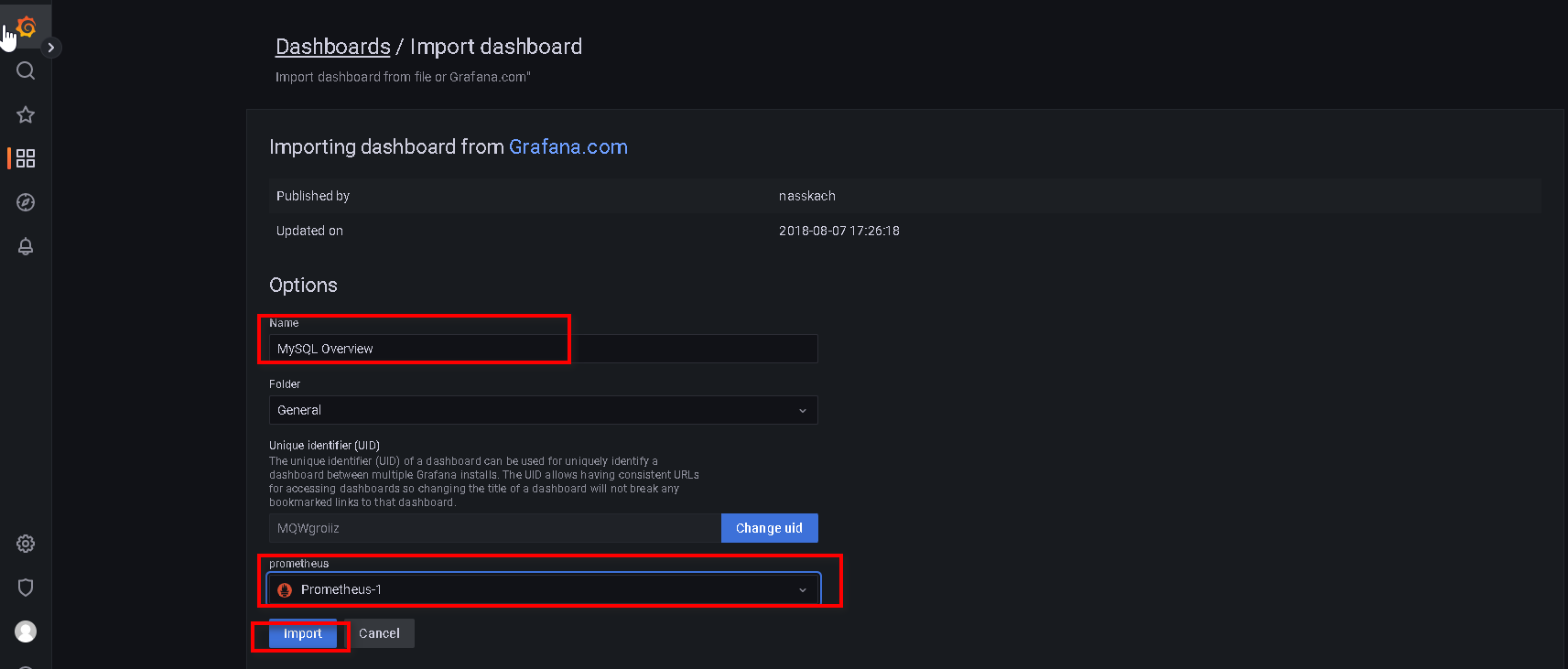Viewport: 1568px width, 669px height.
Task: Open the search dashboards magnifier icon
Action: (26, 70)
